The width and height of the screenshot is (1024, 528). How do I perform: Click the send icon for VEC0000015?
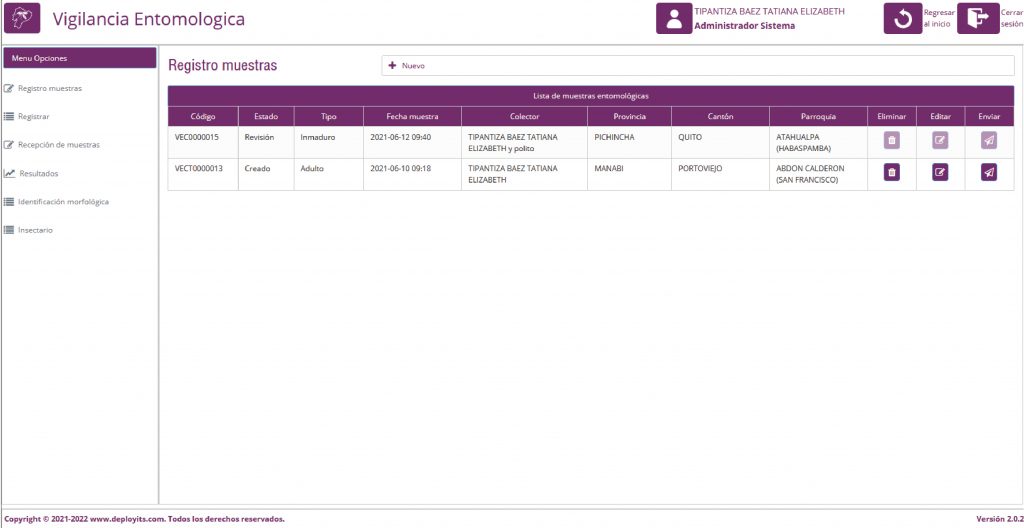(988, 141)
